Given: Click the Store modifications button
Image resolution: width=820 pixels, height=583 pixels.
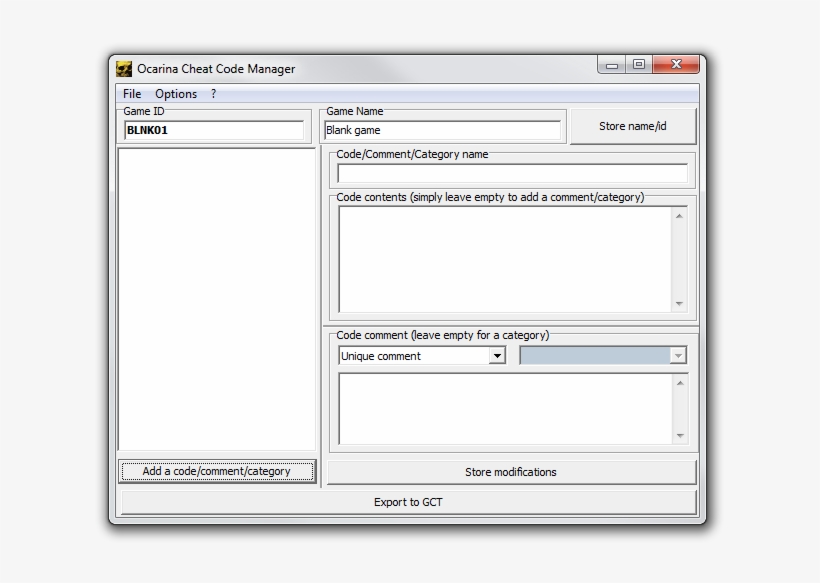Looking at the screenshot, I should pyautogui.click(x=511, y=471).
